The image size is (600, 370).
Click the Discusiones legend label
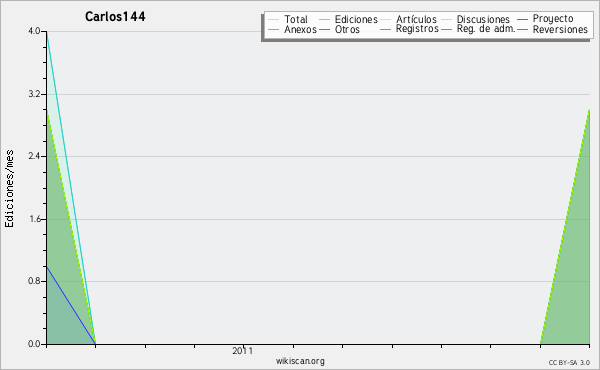[483, 19]
